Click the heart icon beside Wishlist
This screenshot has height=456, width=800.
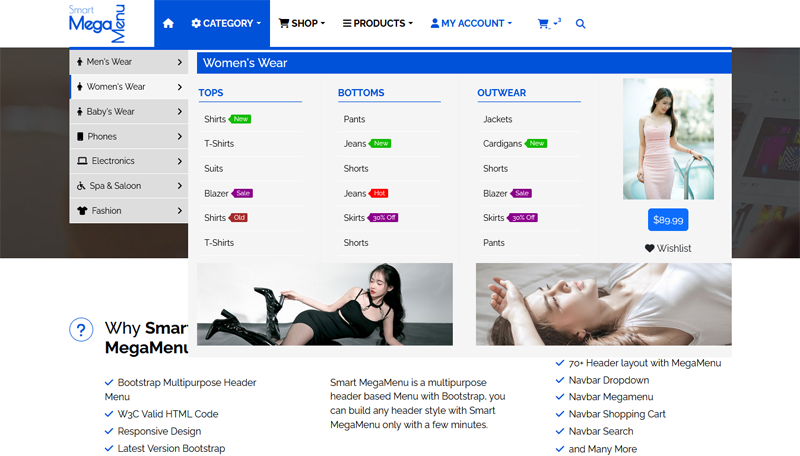point(649,248)
